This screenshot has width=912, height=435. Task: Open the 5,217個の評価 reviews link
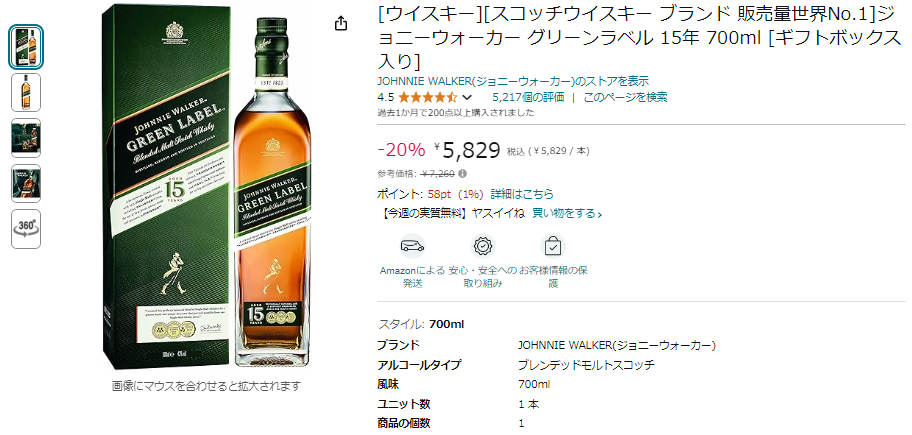(528, 97)
